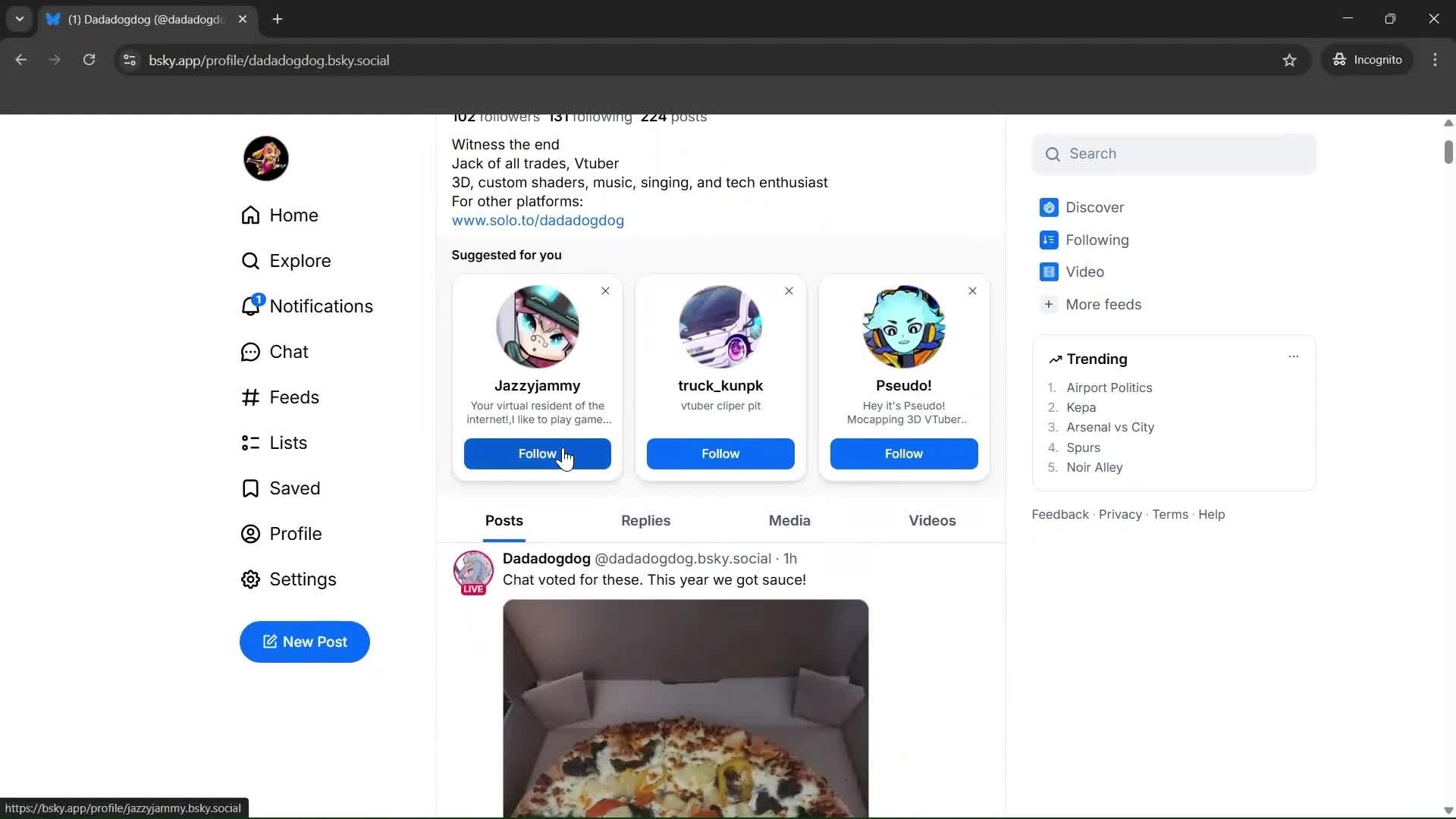Bookmark the current page

(1290, 60)
